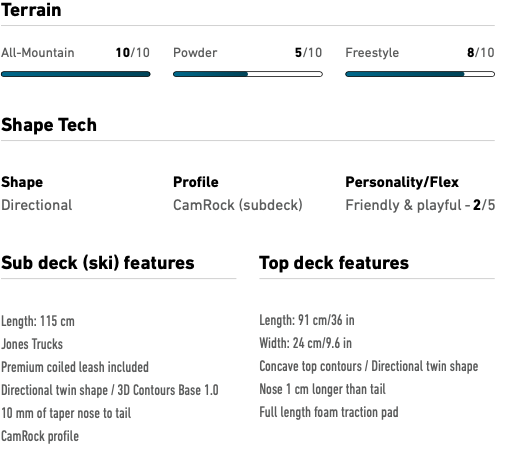The image size is (505, 452).
Task: Select the Terrain section heading
Action: (31, 10)
